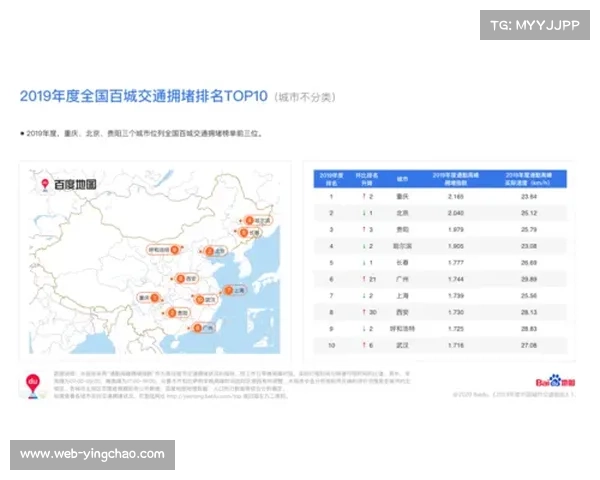
Task: Click the 呼和浩特 city cell in the table
Action: (x=402, y=328)
